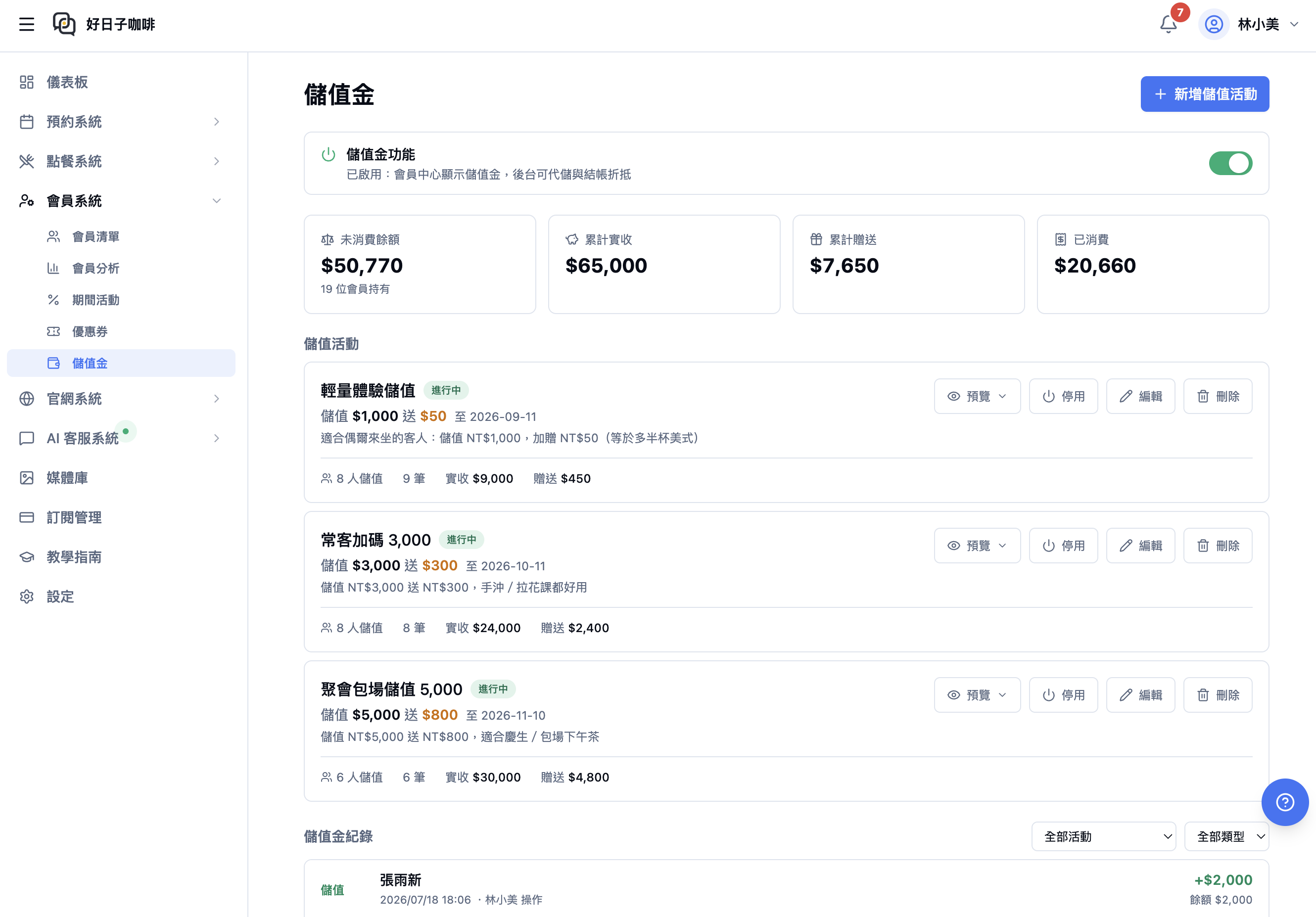
Task: Click the 張雨新 record row
Action: point(787,889)
